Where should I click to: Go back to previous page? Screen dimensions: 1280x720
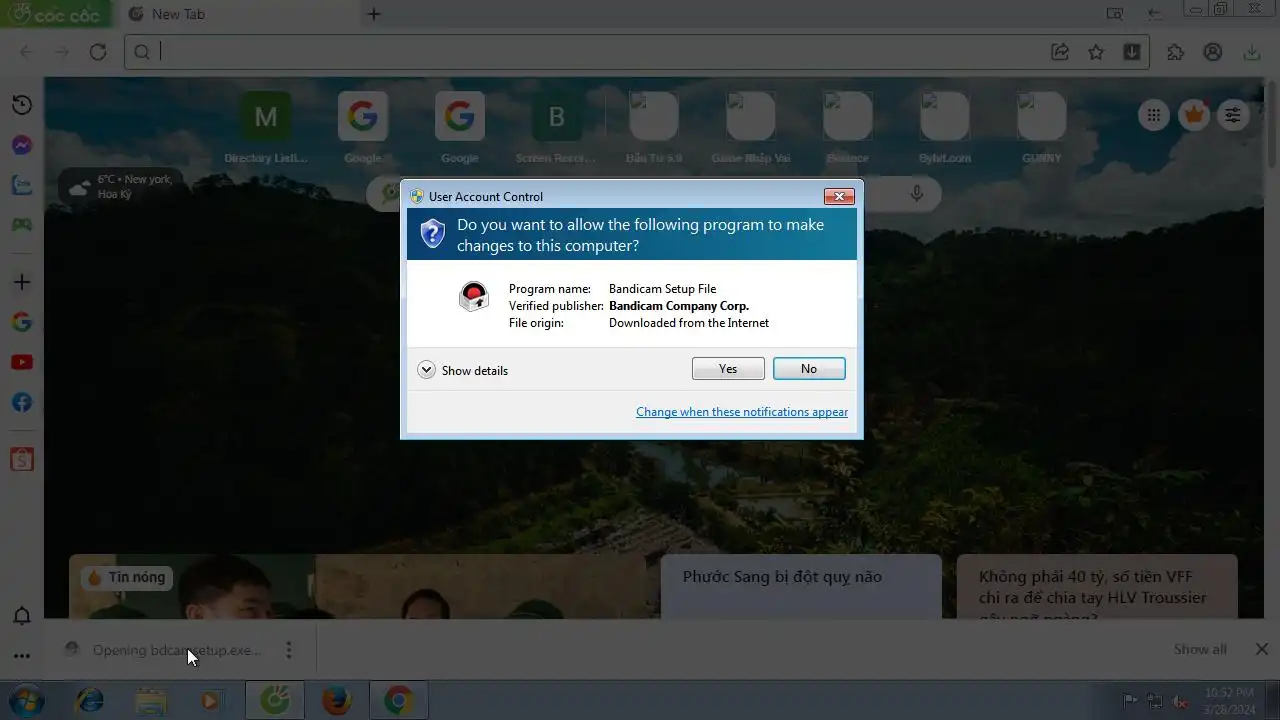26,52
